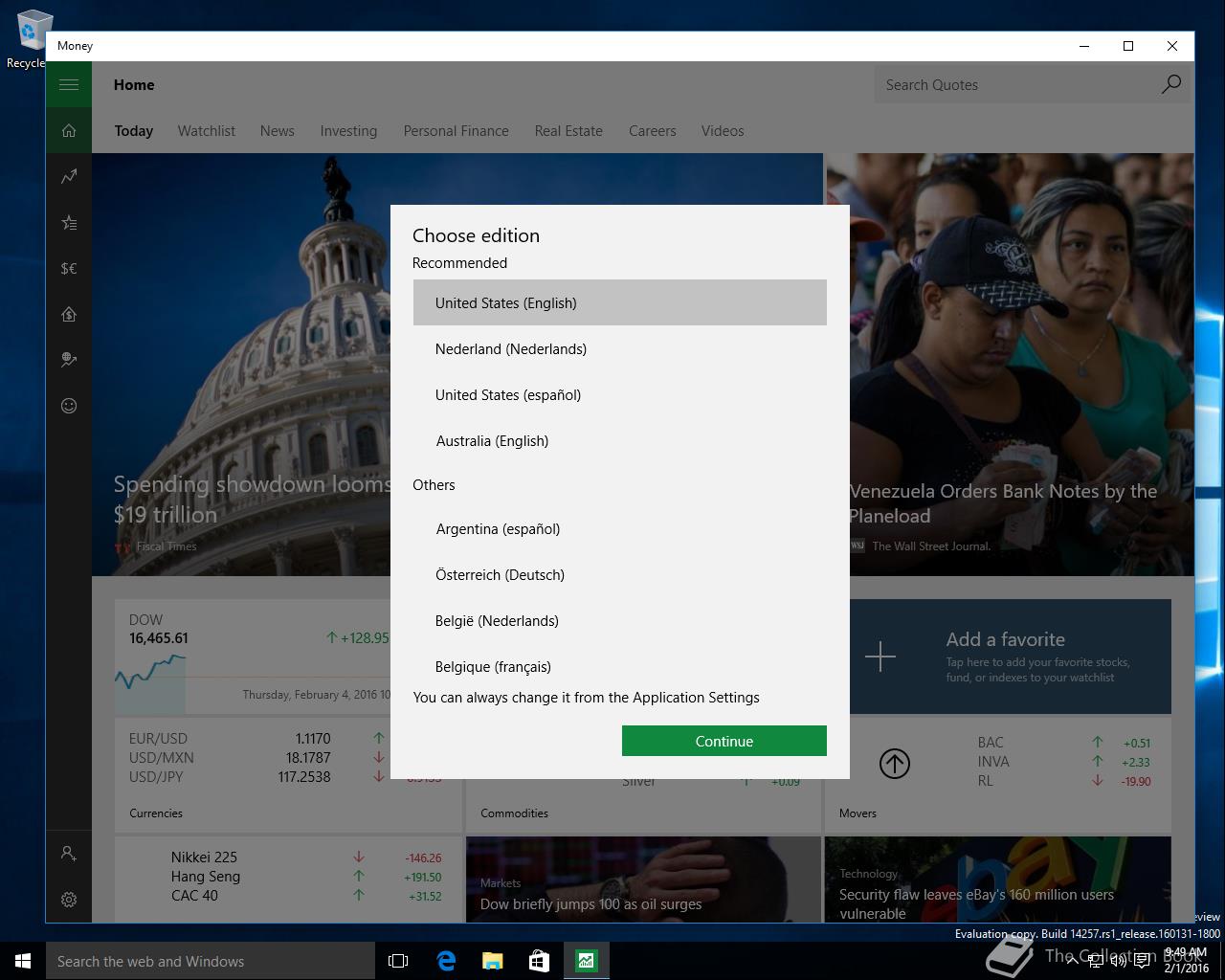Screen dimensions: 1225x980
Task: Switch to the News tab
Action: (277, 131)
